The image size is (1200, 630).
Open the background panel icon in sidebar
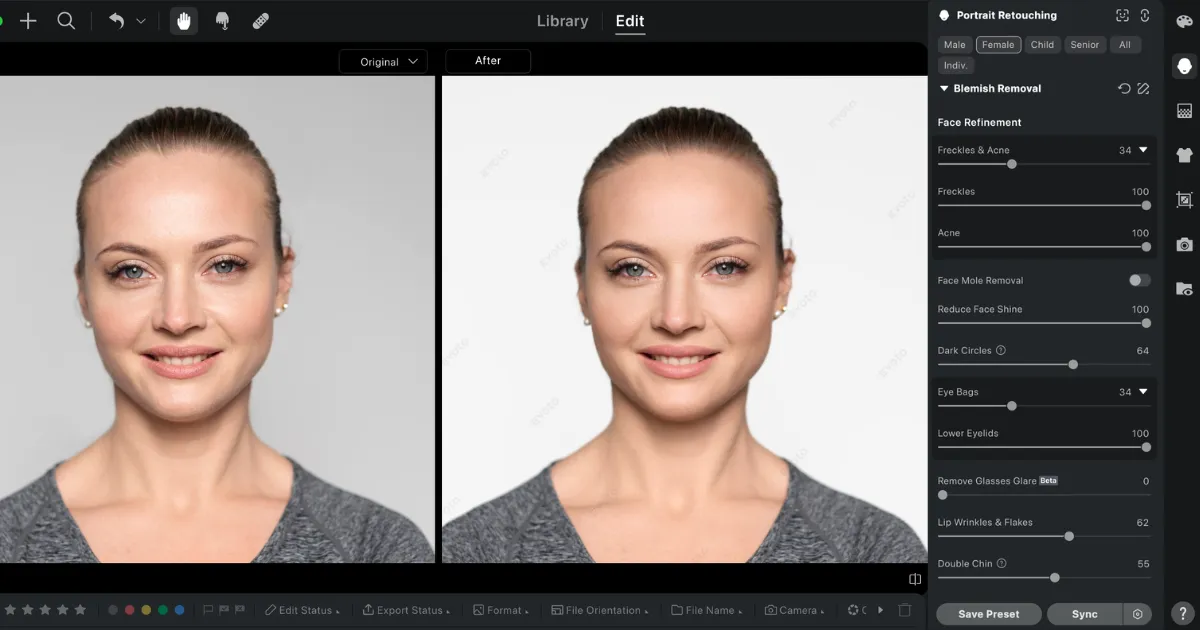click(x=1184, y=111)
